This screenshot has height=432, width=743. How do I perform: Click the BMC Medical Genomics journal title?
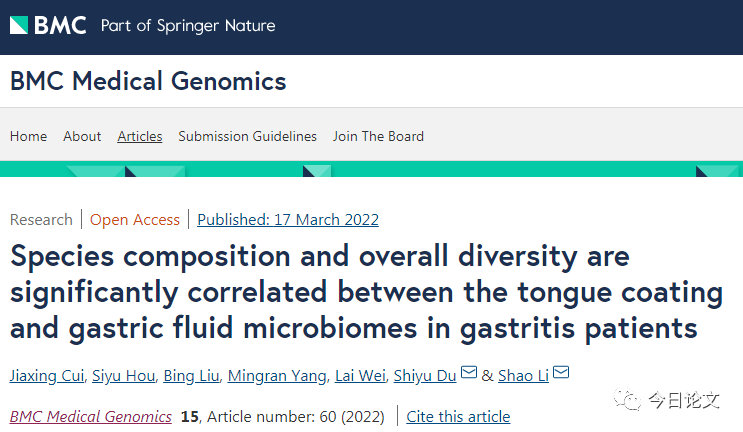click(x=148, y=81)
